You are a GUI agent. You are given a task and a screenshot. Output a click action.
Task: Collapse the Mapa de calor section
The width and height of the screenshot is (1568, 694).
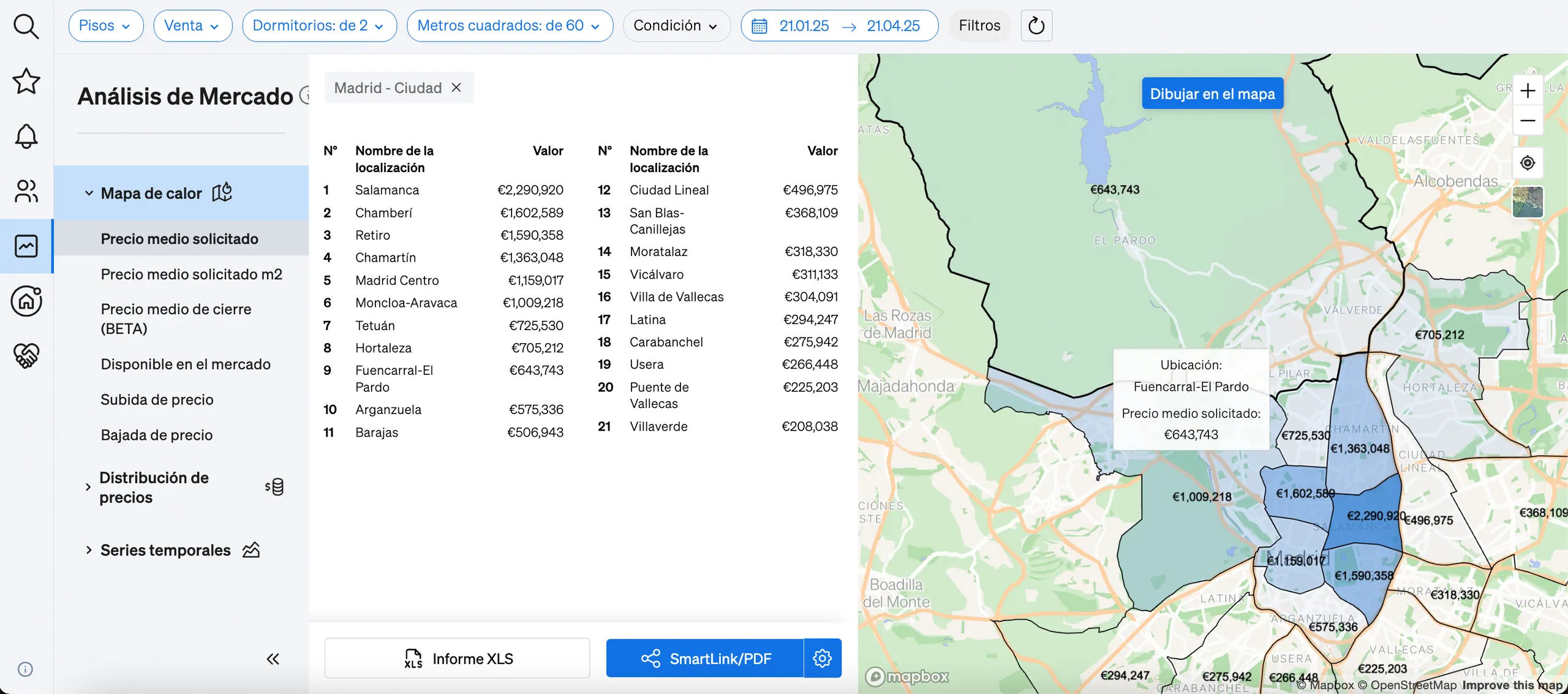(181, 193)
